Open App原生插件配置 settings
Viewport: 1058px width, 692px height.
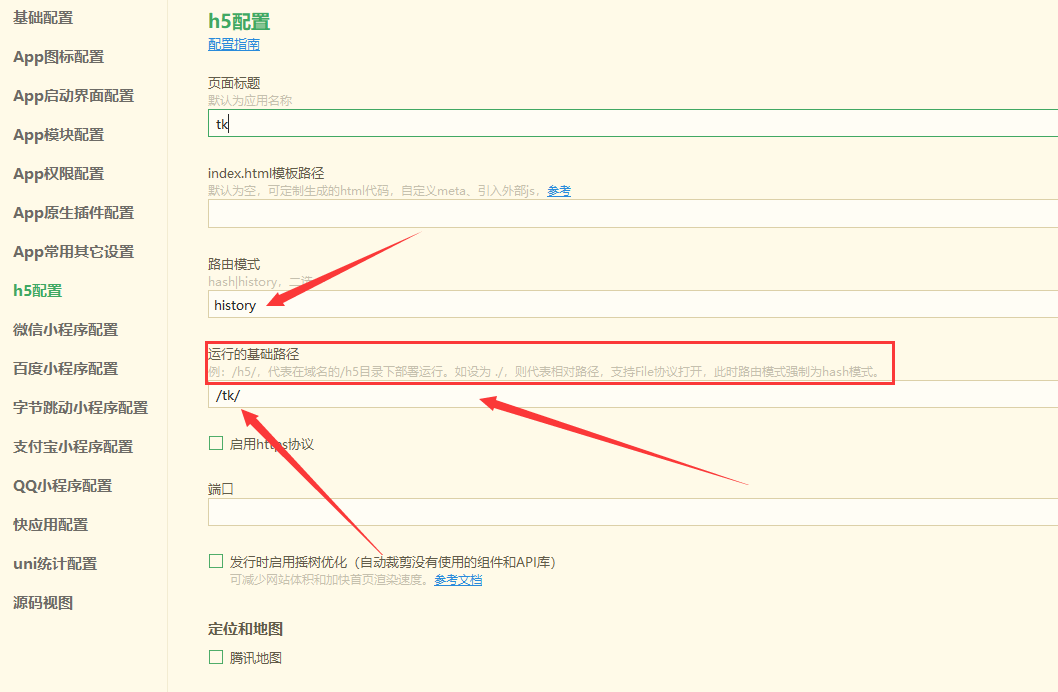click(72, 212)
